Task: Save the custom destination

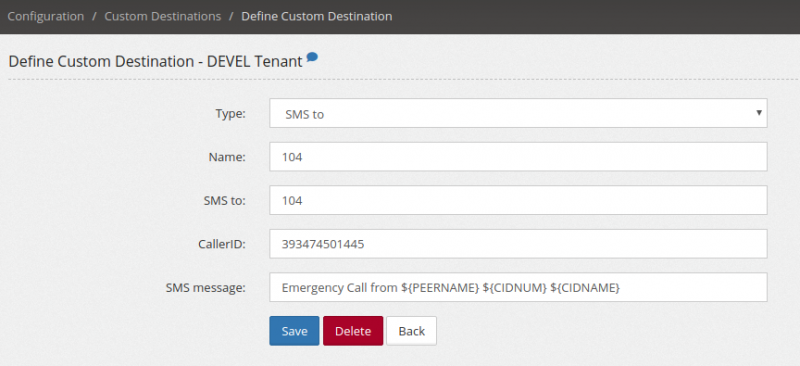Action: click(294, 331)
